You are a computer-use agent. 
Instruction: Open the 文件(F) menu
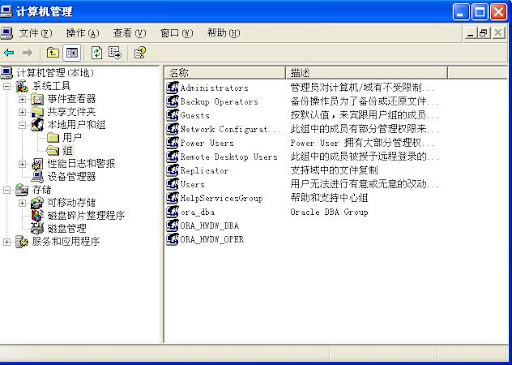click(x=35, y=33)
